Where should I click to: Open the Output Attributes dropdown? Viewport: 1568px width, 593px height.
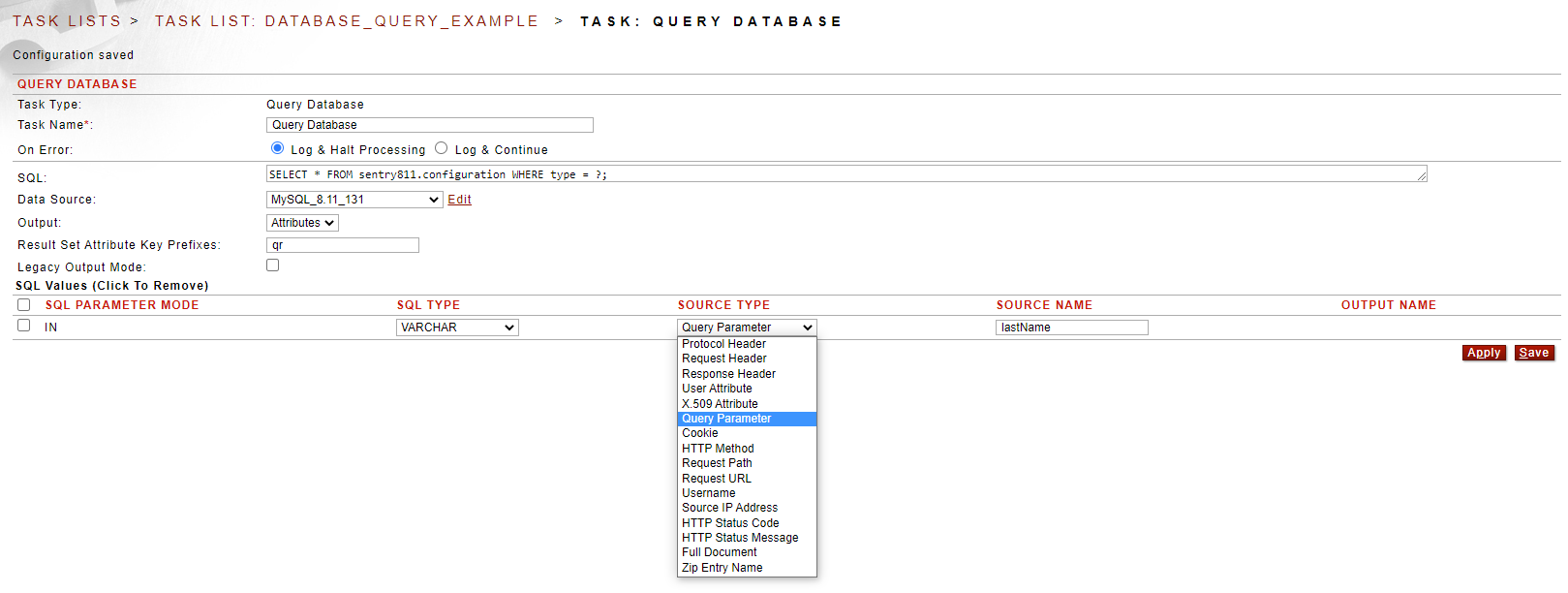[302, 223]
